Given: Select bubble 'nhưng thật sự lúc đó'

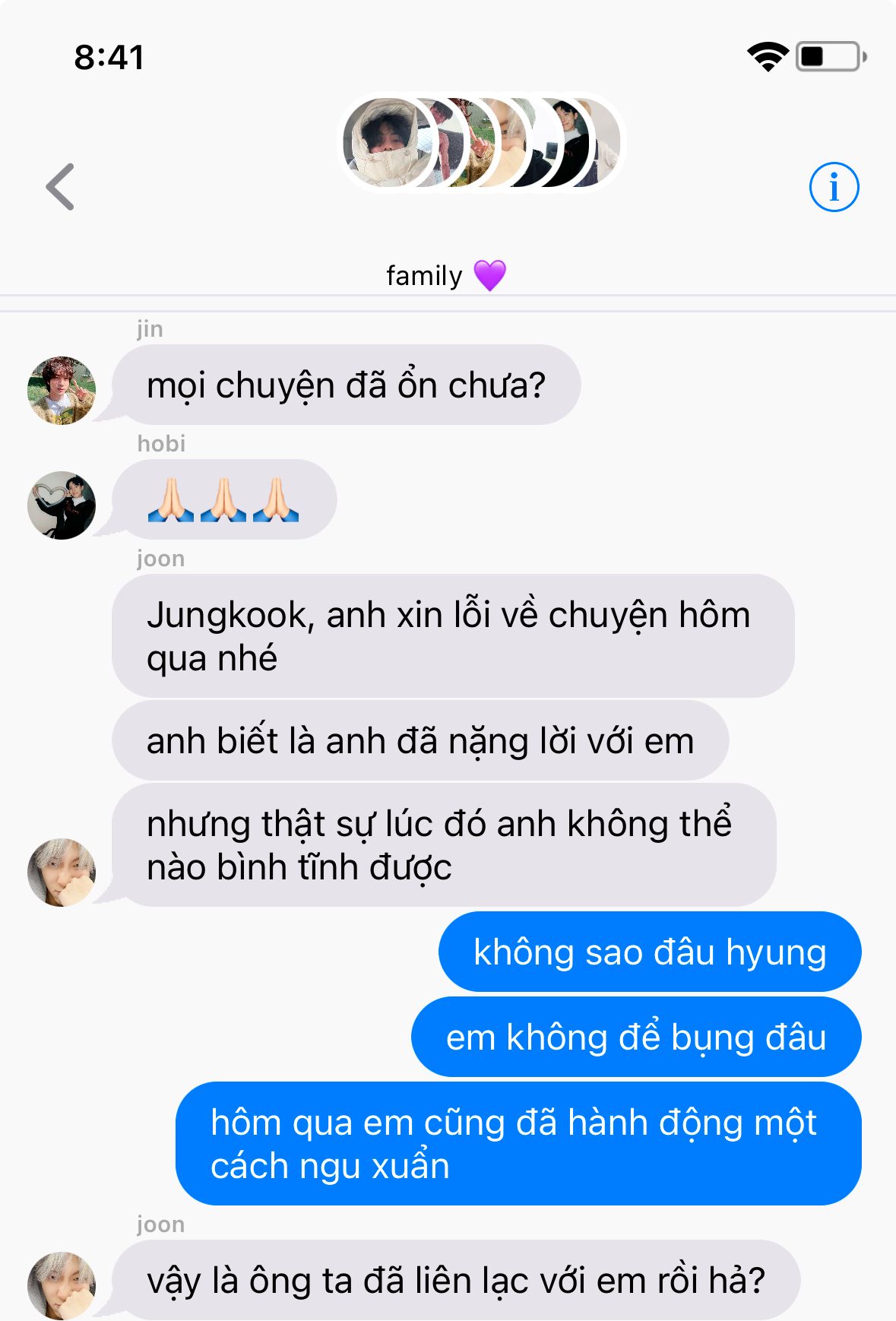Looking at the screenshot, I should pyautogui.click(x=445, y=845).
